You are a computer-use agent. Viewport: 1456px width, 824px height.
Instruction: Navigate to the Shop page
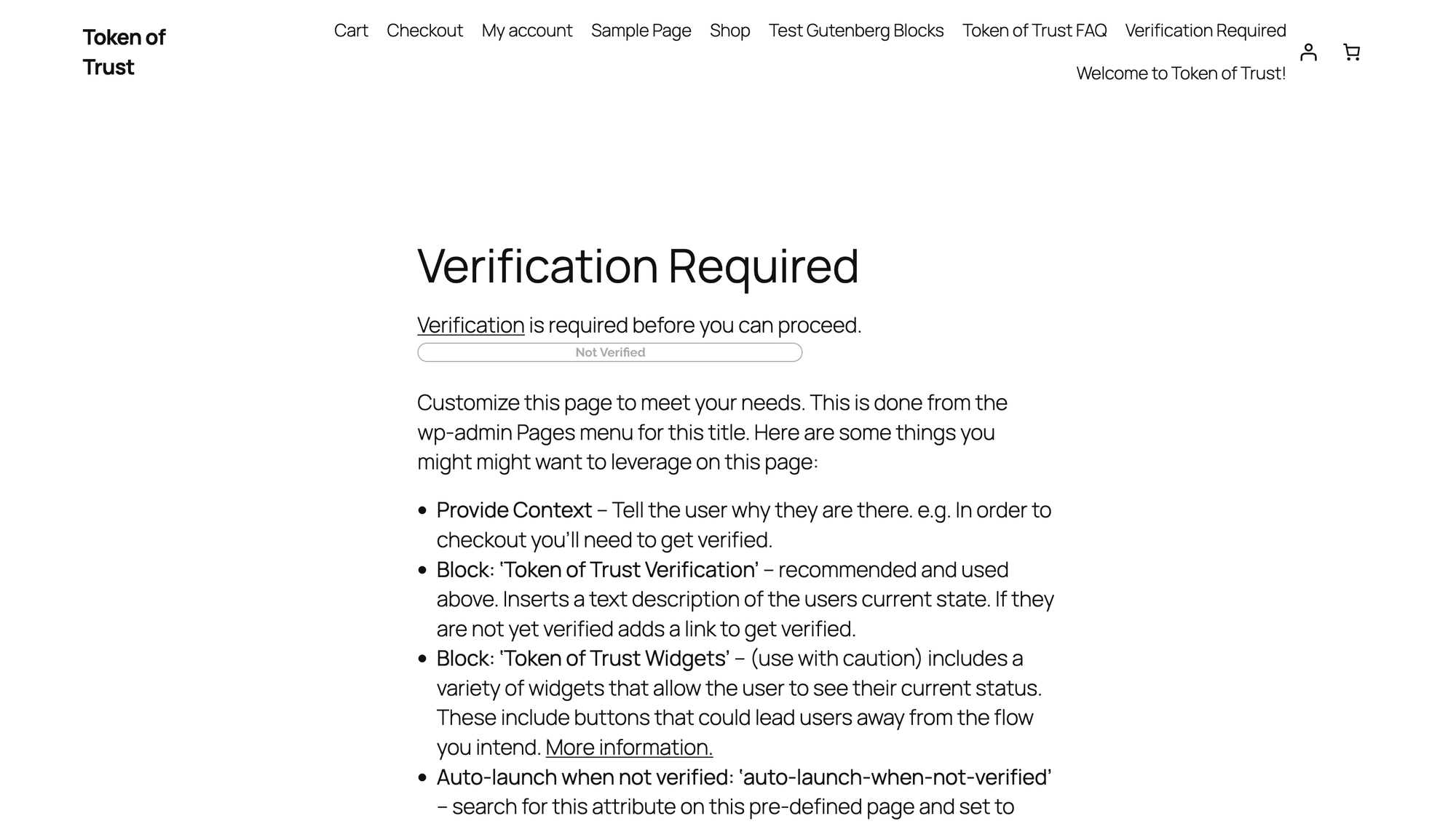(729, 31)
